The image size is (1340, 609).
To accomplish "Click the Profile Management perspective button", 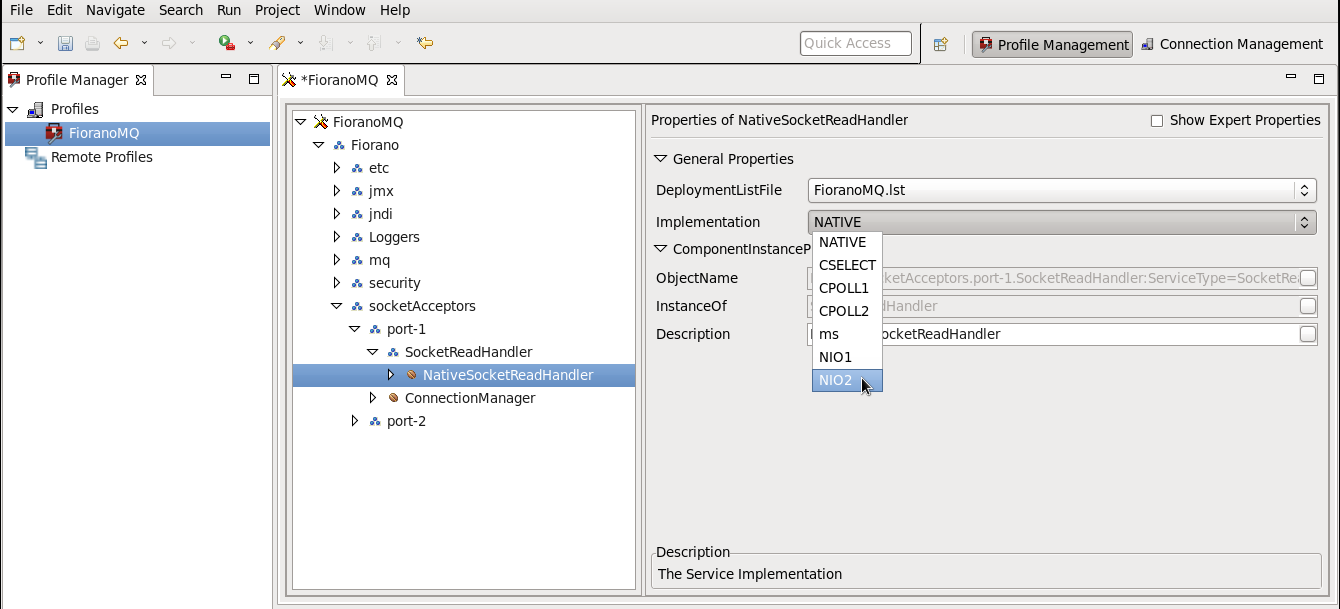I will click(x=1052, y=44).
